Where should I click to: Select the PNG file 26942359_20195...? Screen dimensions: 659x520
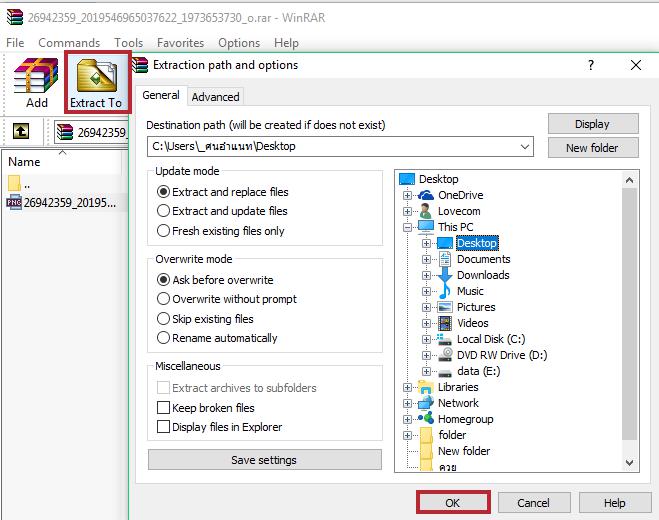[61, 203]
